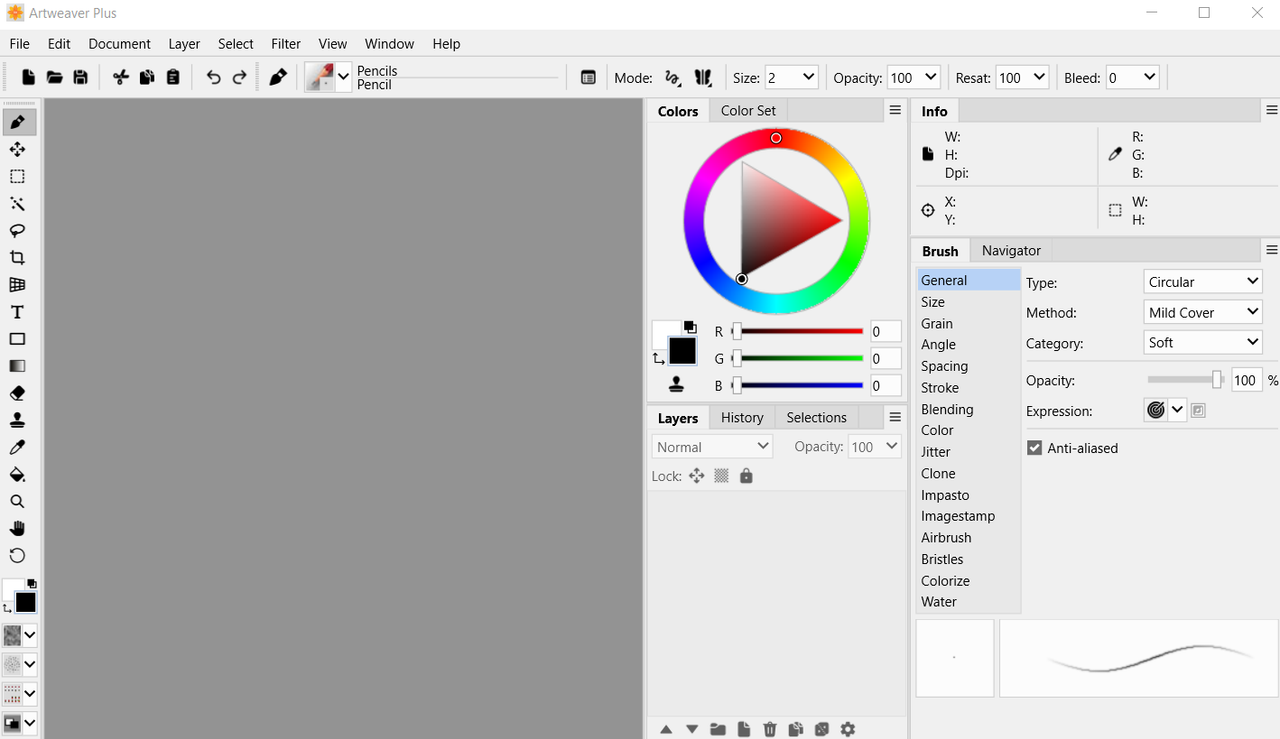Open the brush editor list icon
The height and width of the screenshot is (739, 1280).
[588, 77]
